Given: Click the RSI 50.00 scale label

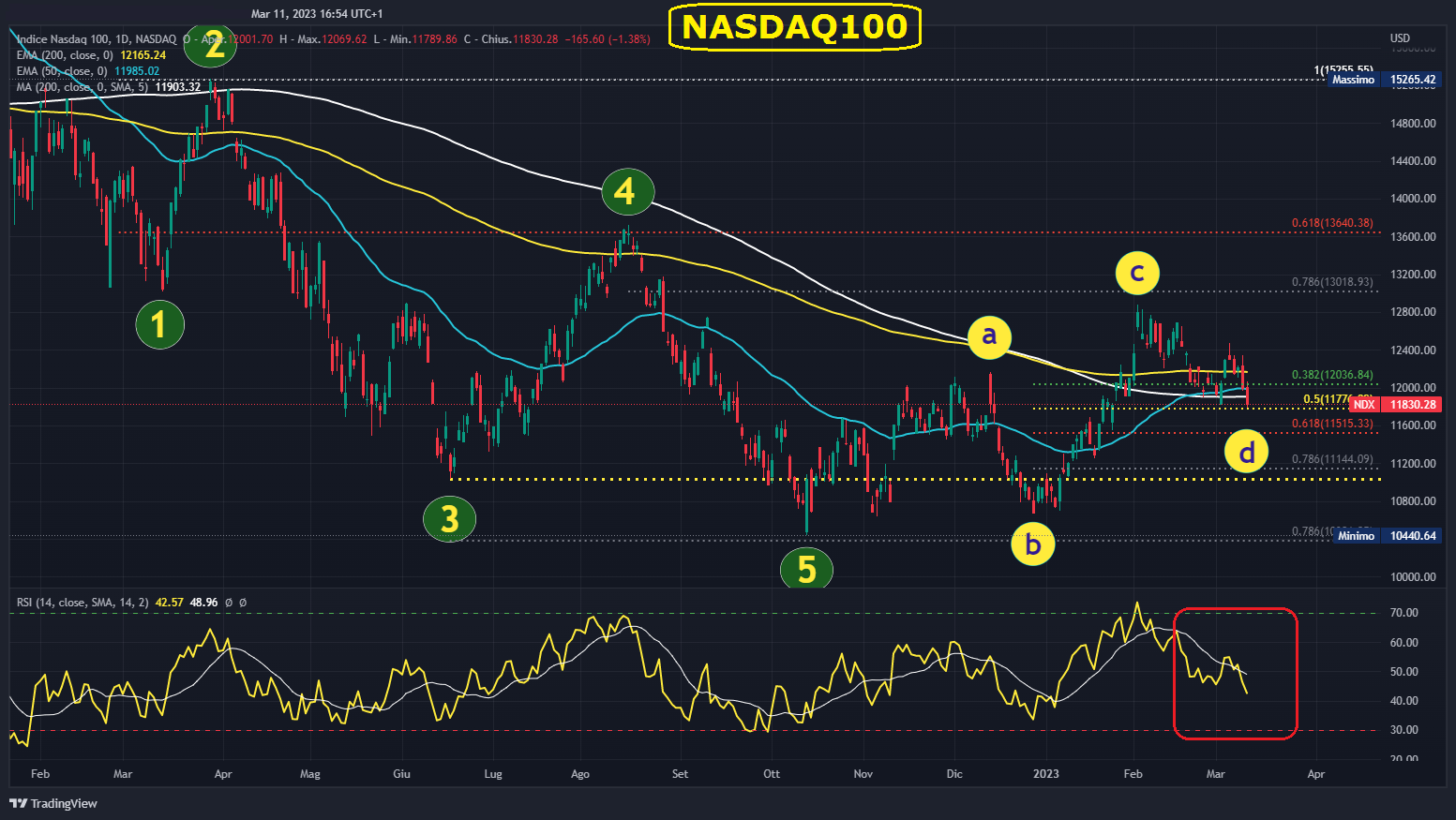Looking at the screenshot, I should click(x=1403, y=672).
